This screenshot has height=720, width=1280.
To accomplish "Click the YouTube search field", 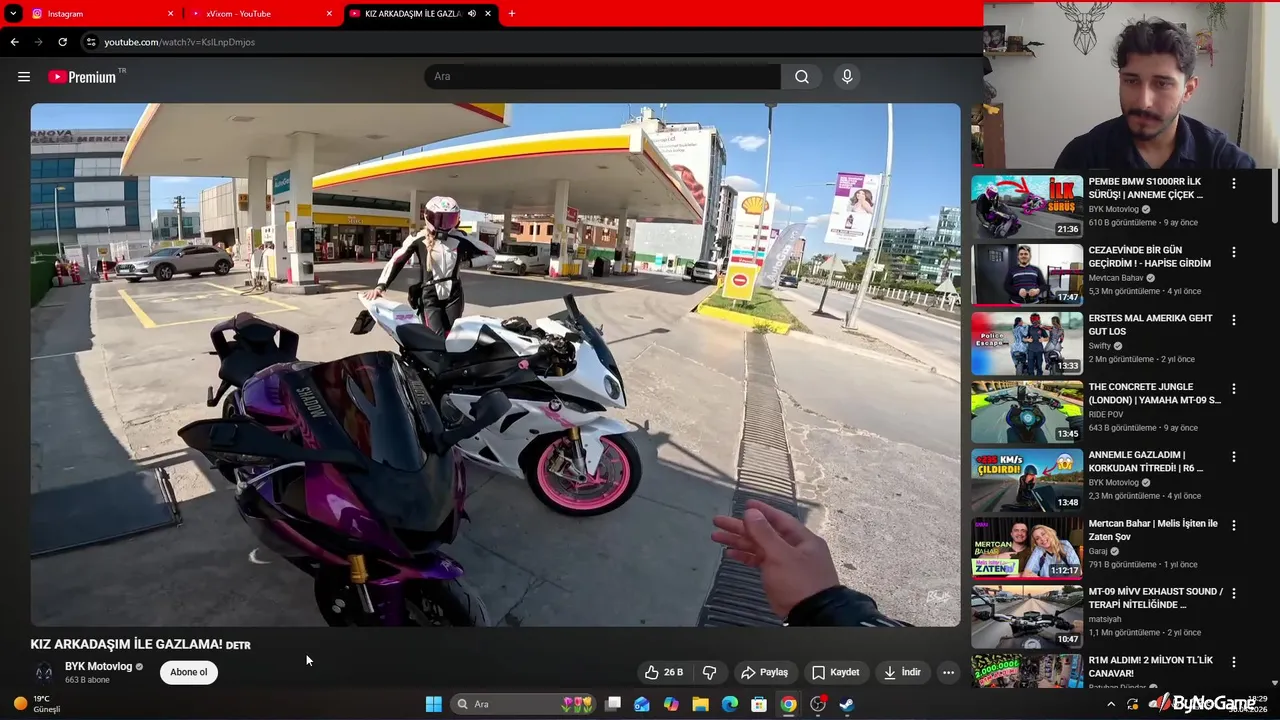I will click(603, 77).
